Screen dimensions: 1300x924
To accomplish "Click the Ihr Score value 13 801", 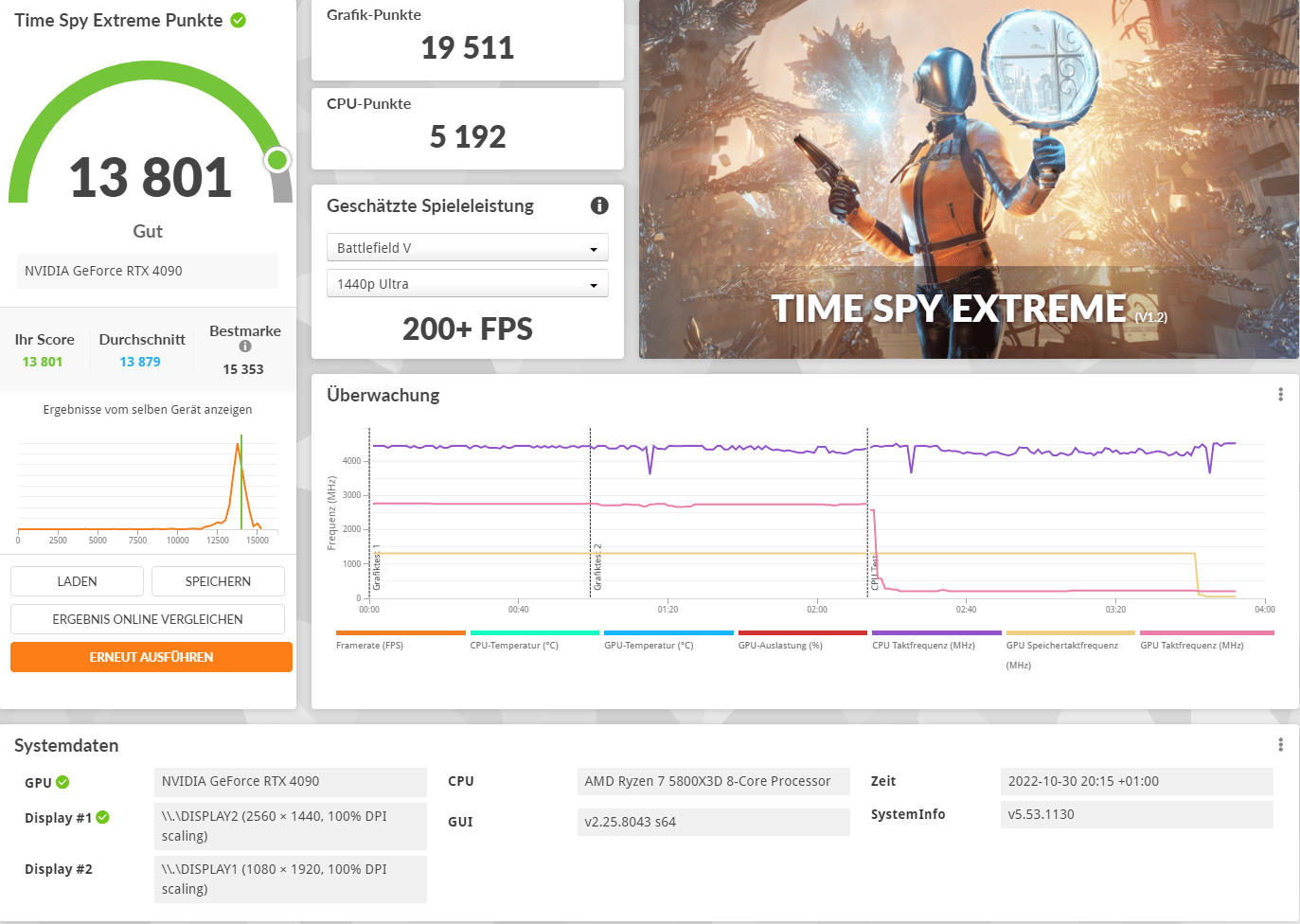I will (43, 362).
